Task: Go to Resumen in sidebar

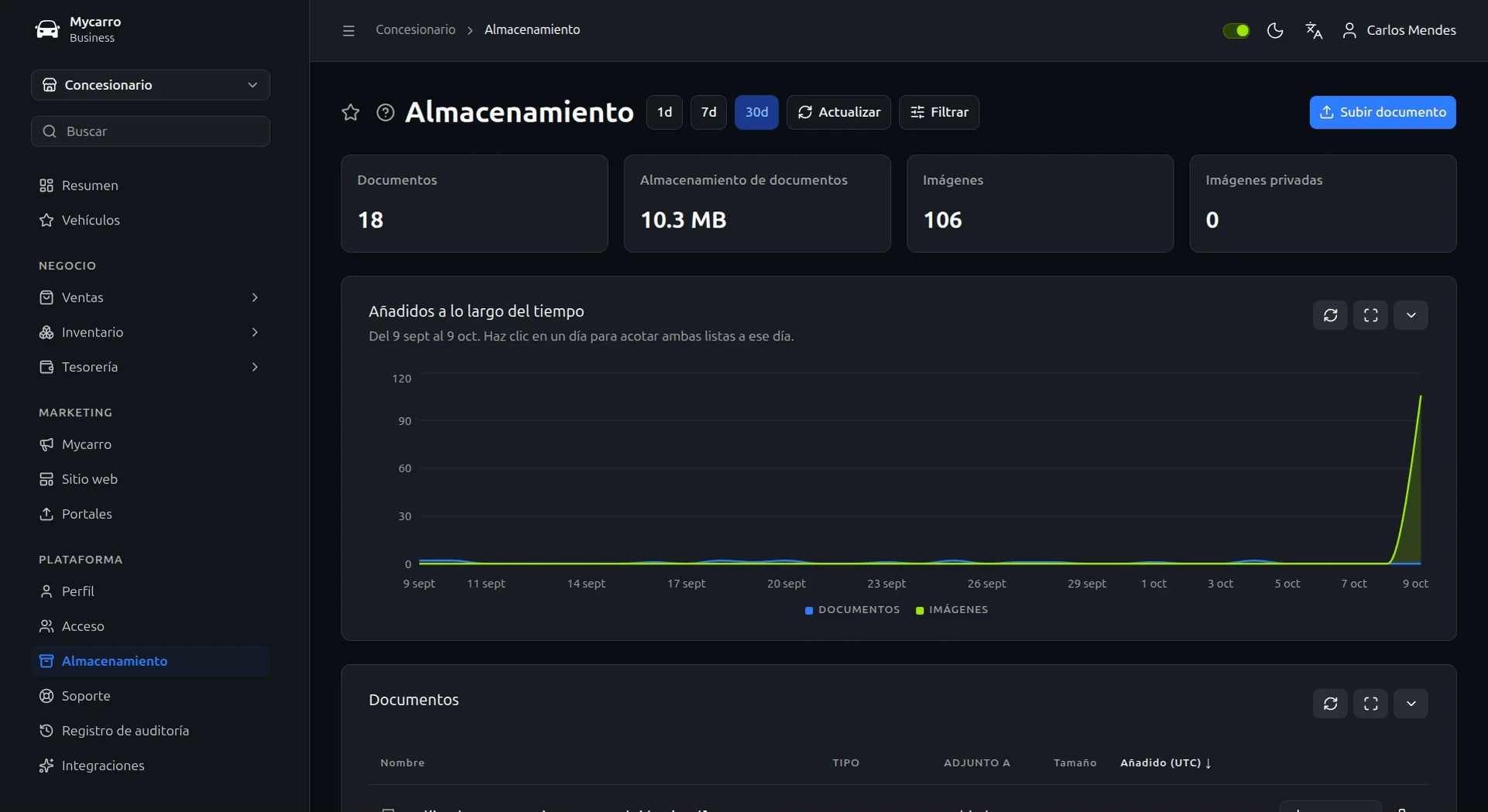Action: point(150,185)
